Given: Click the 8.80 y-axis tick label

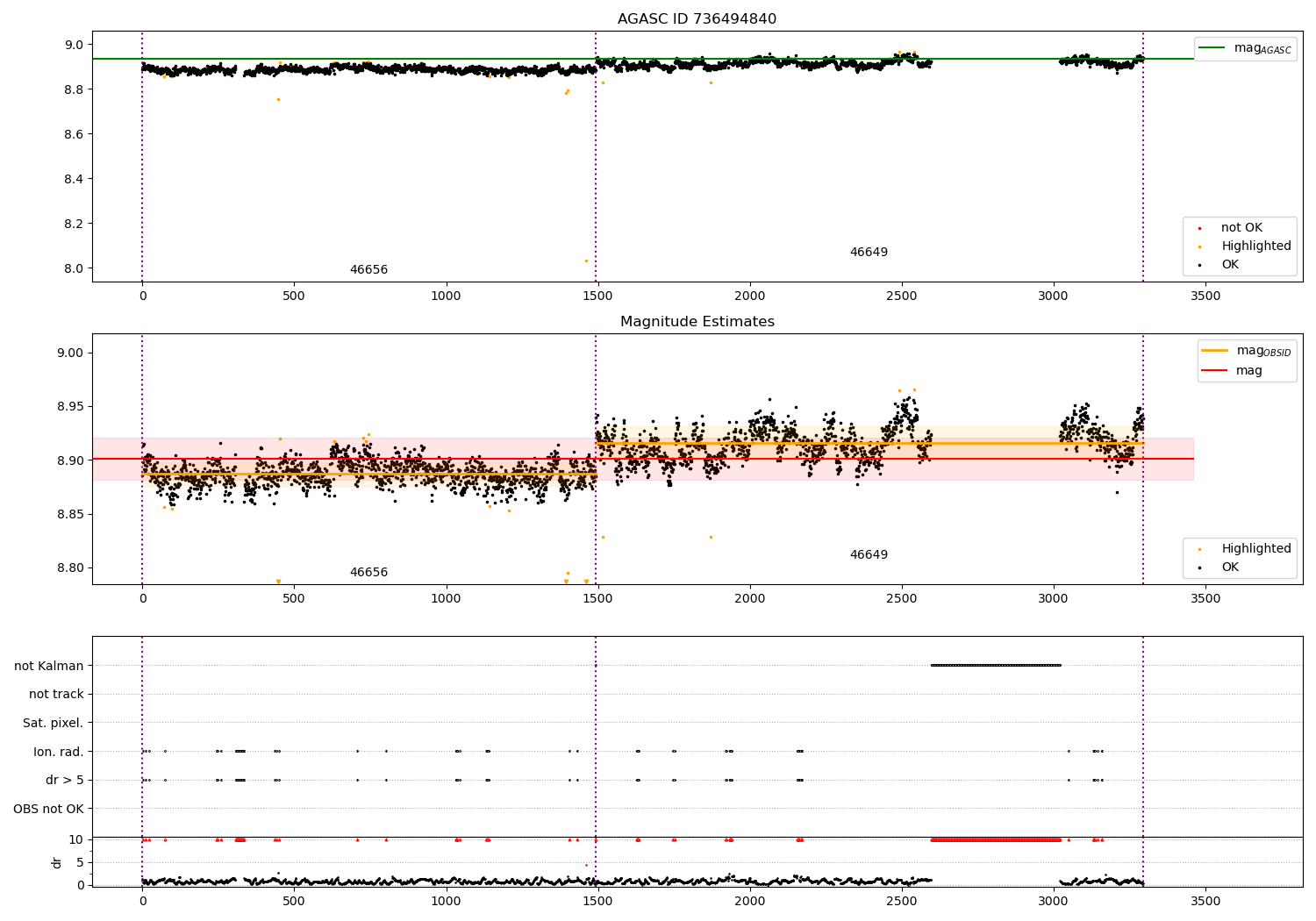Looking at the screenshot, I should [71, 568].
